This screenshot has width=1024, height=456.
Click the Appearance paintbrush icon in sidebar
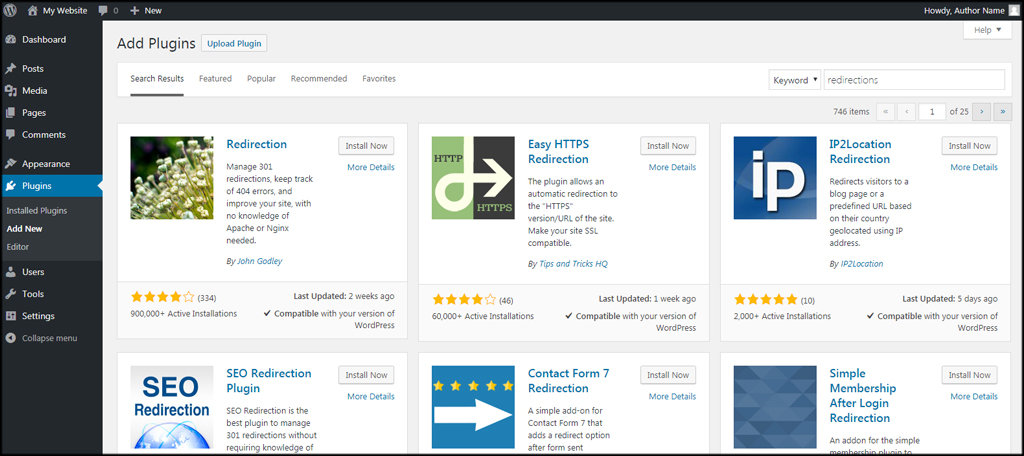tap(10, 164)
